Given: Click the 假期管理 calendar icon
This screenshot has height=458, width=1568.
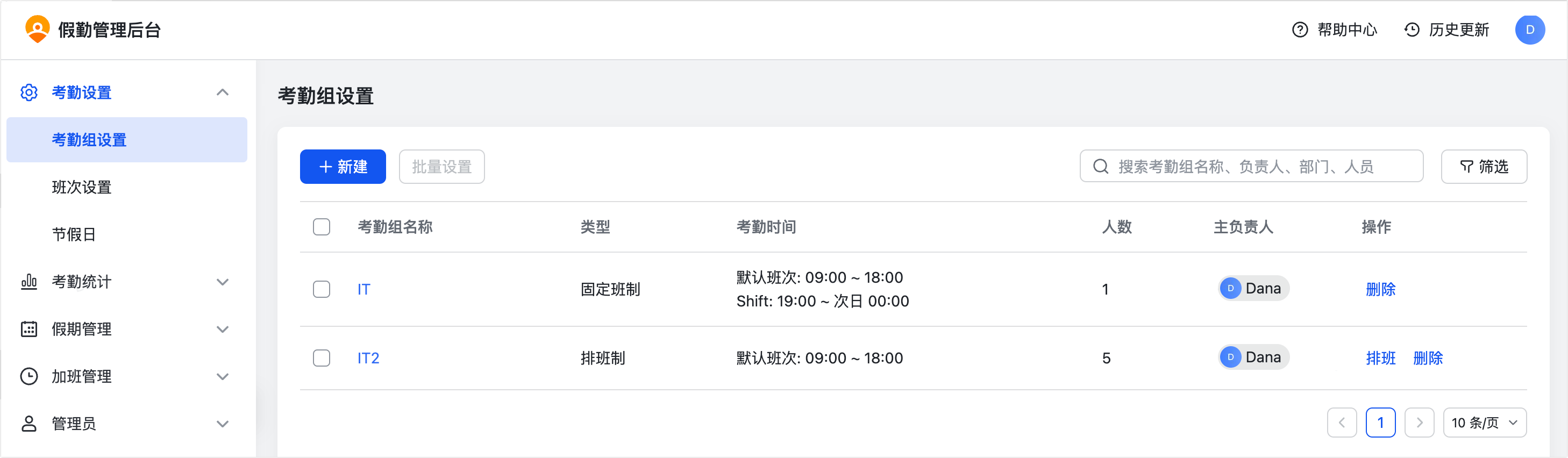Looking at the screenshot, I should tap(28, 329).
